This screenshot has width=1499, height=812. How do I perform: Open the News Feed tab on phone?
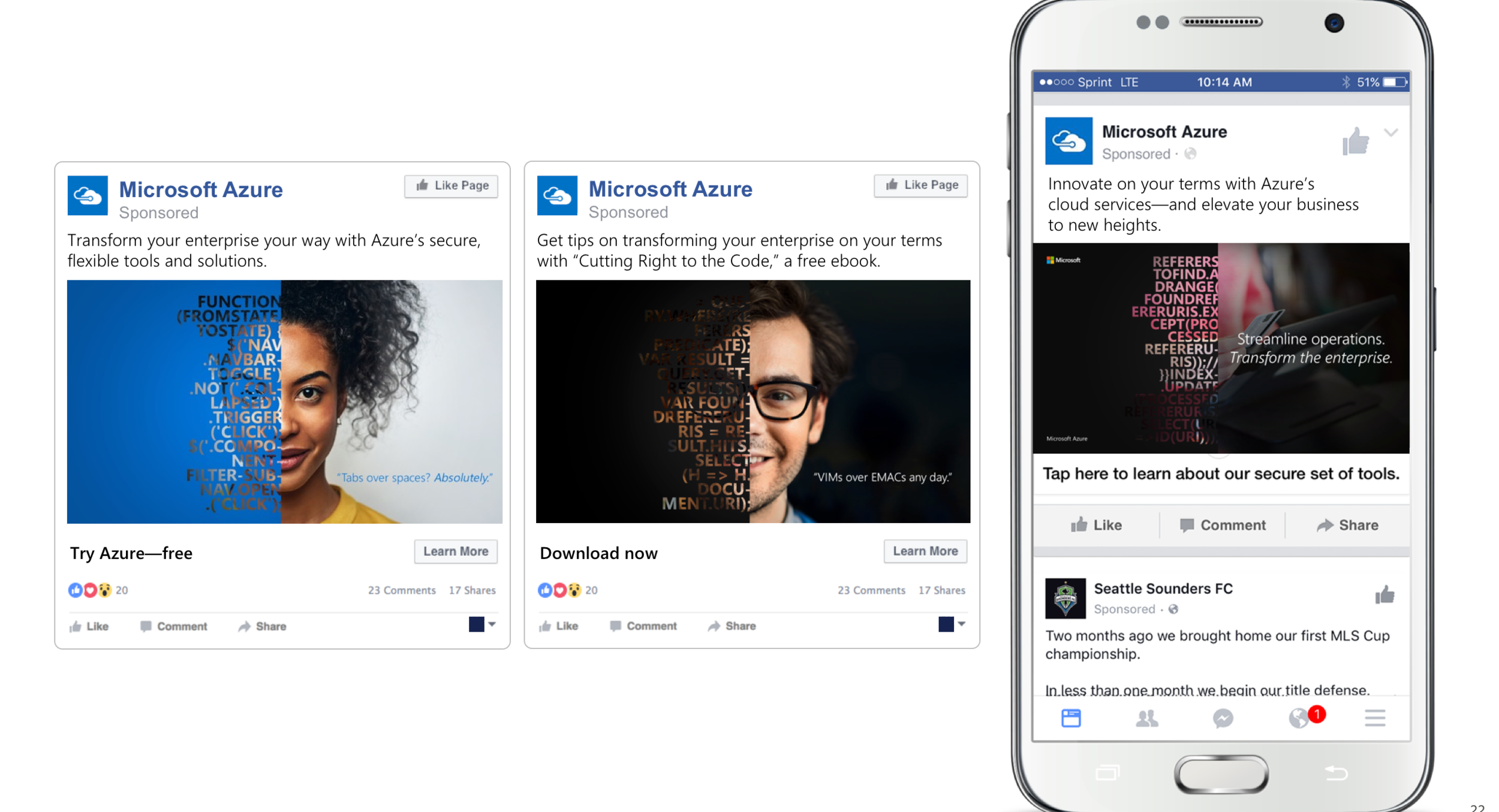point(1071,718)
